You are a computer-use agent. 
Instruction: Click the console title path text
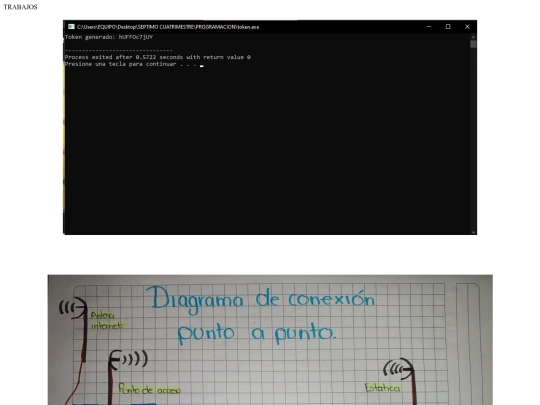click(168, 27)
